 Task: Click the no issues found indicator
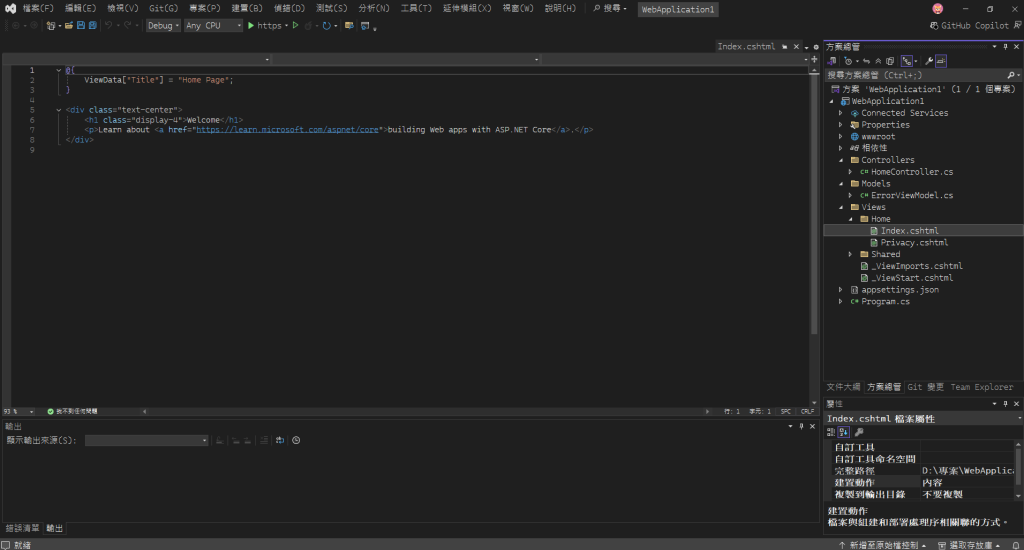point(72,412)
